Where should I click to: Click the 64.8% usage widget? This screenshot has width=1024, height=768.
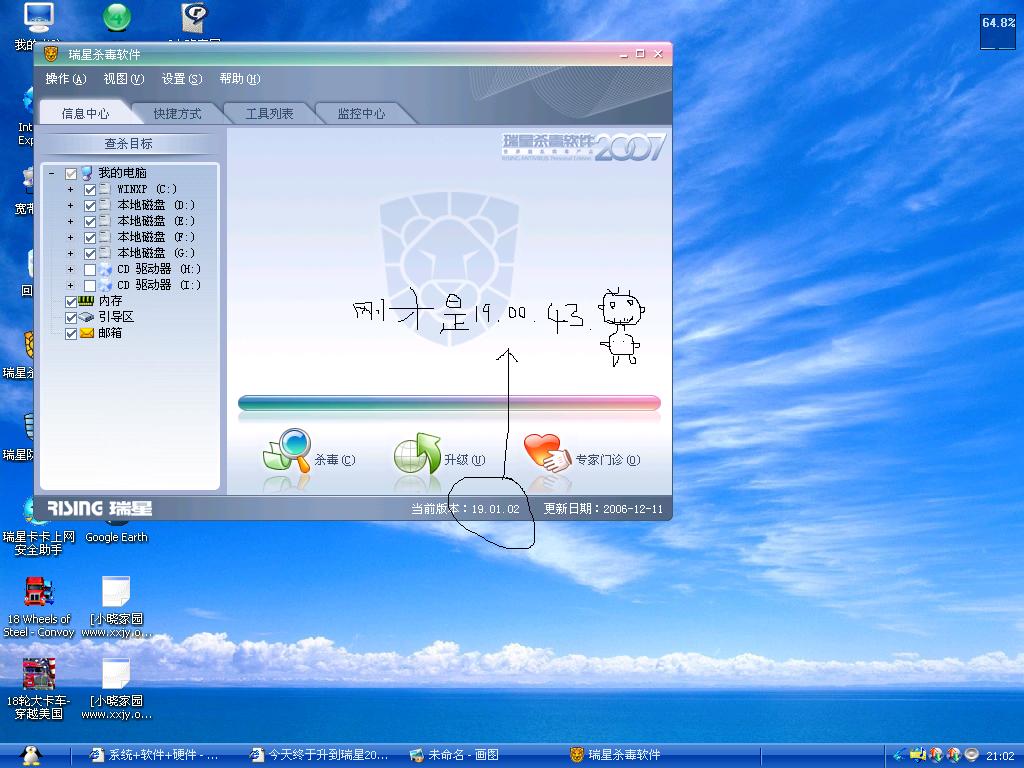998,32
